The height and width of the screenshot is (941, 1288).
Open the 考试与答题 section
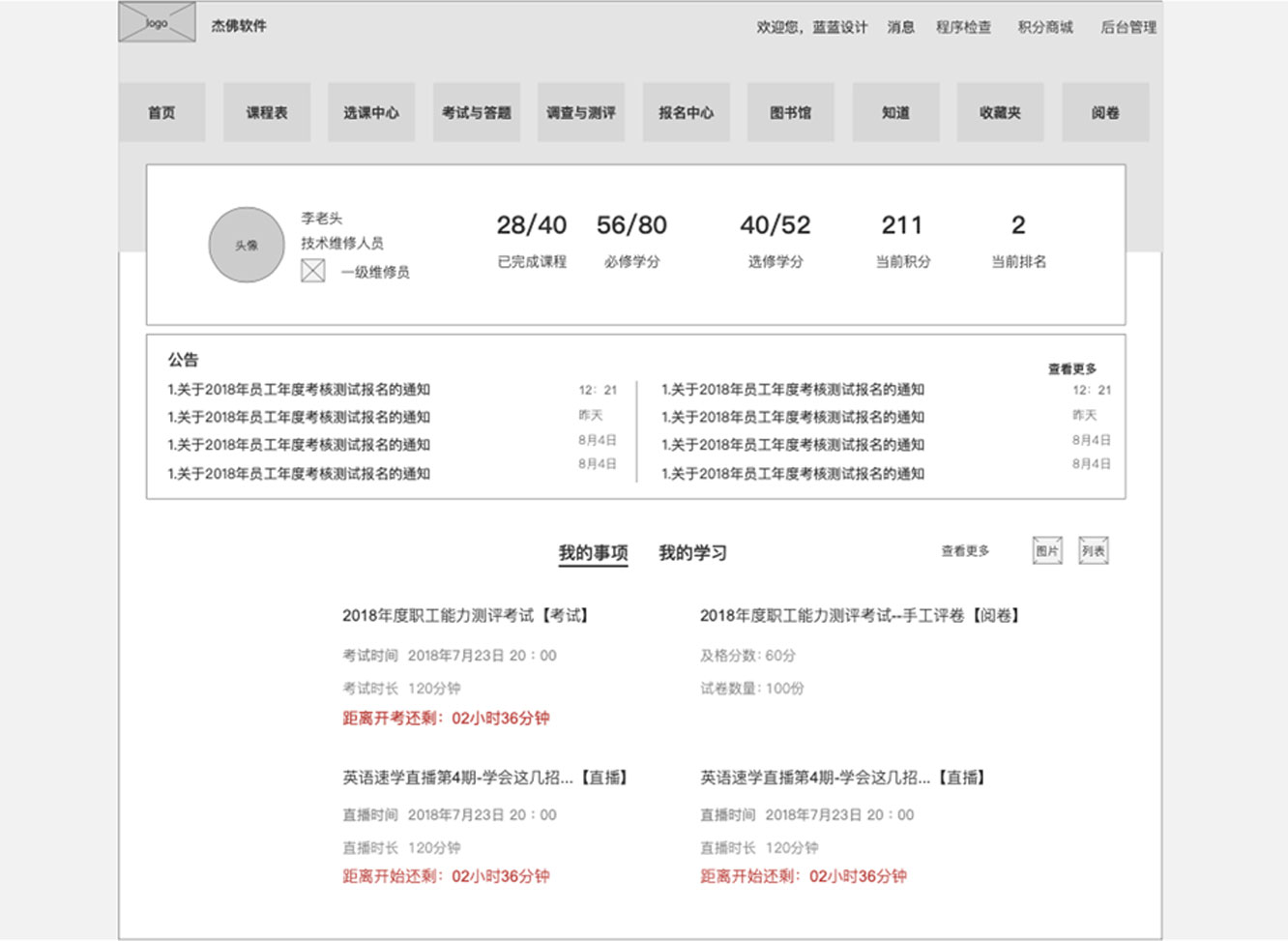click(476, 112)
